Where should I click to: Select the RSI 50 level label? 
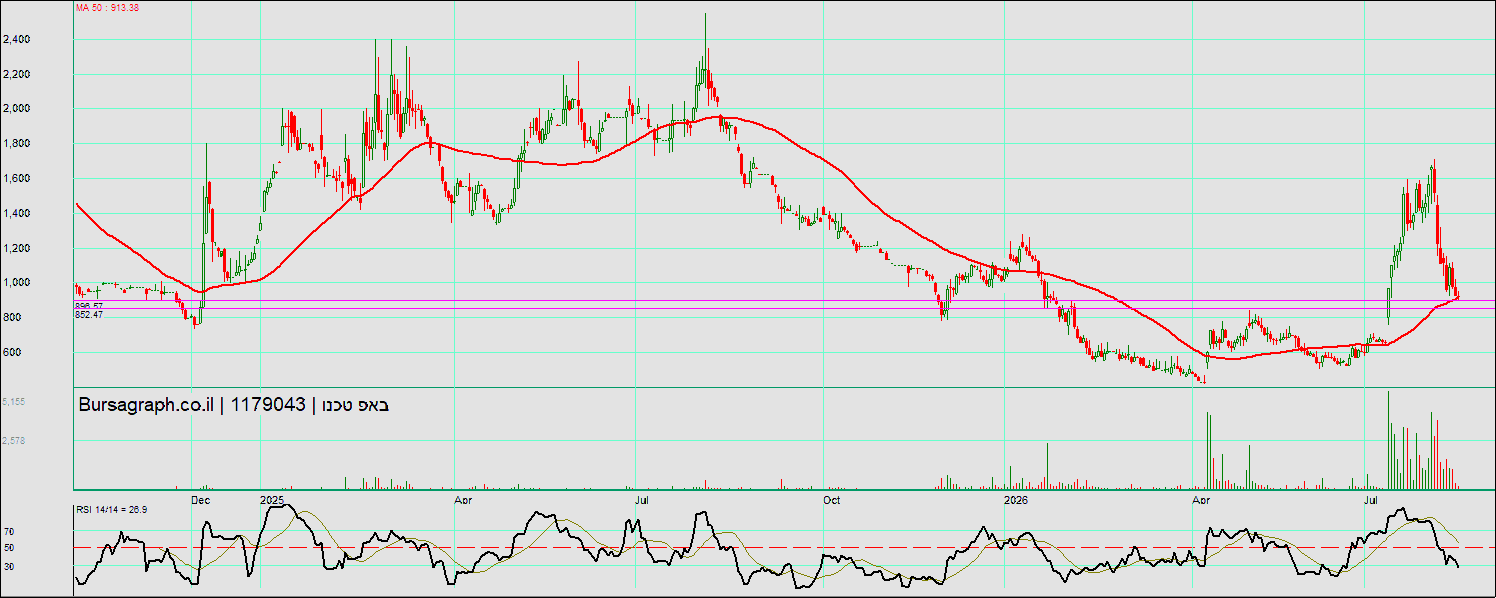point(9,548)
